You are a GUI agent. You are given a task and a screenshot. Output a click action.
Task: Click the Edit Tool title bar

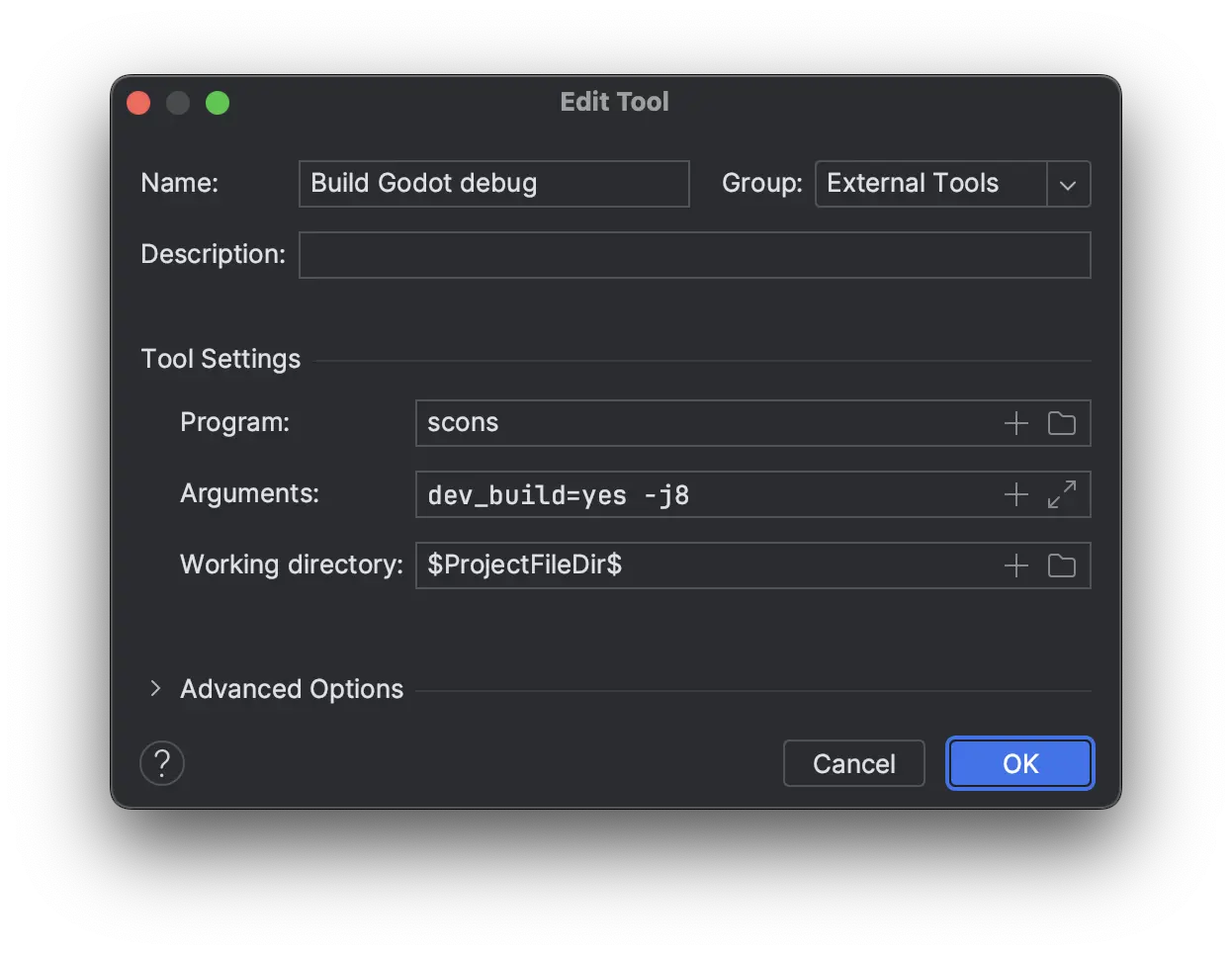(x=614, y=101)
